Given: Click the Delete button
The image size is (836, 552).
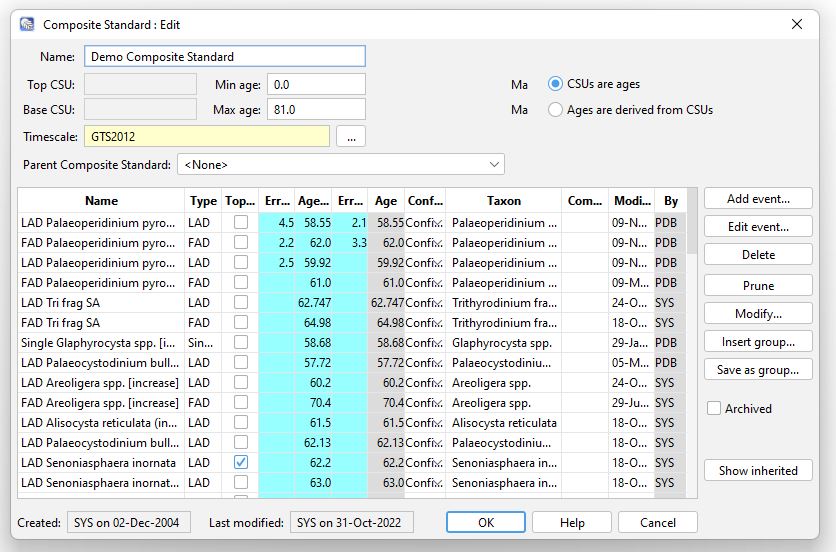Looking at the screenshot, I should coord(758,254).
